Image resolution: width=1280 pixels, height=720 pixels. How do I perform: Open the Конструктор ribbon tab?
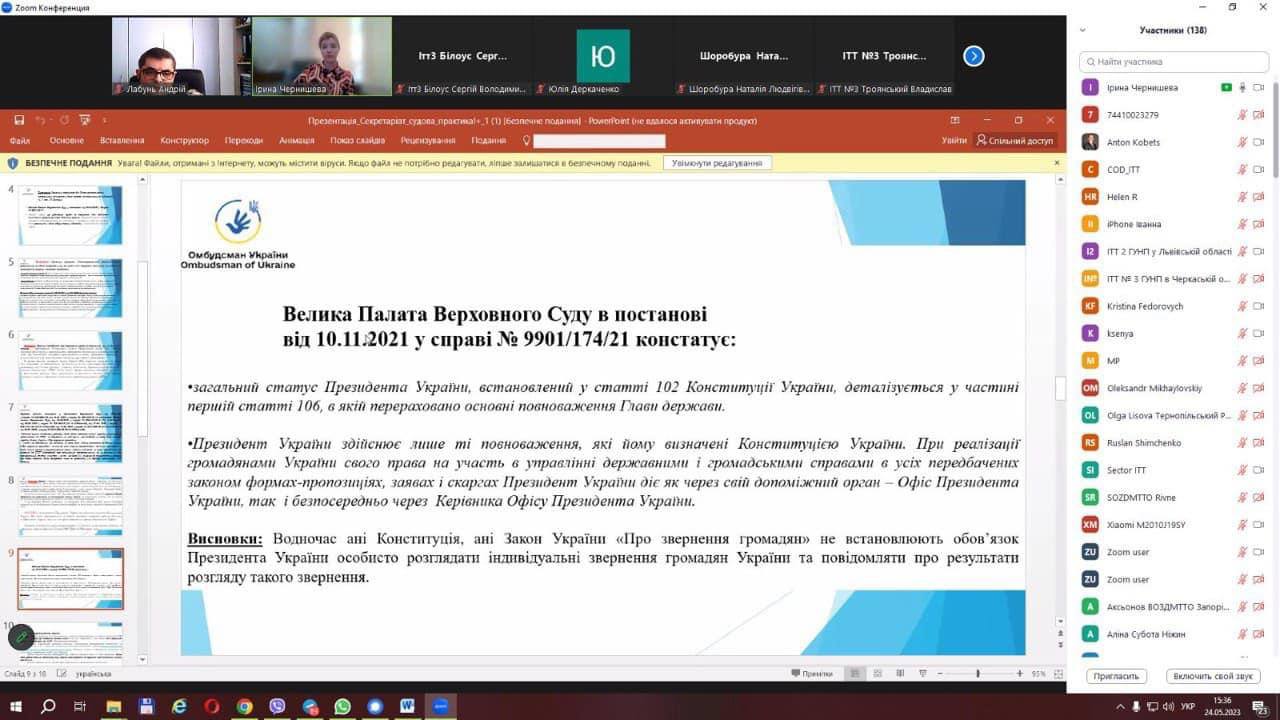click(x=184, y=141)
